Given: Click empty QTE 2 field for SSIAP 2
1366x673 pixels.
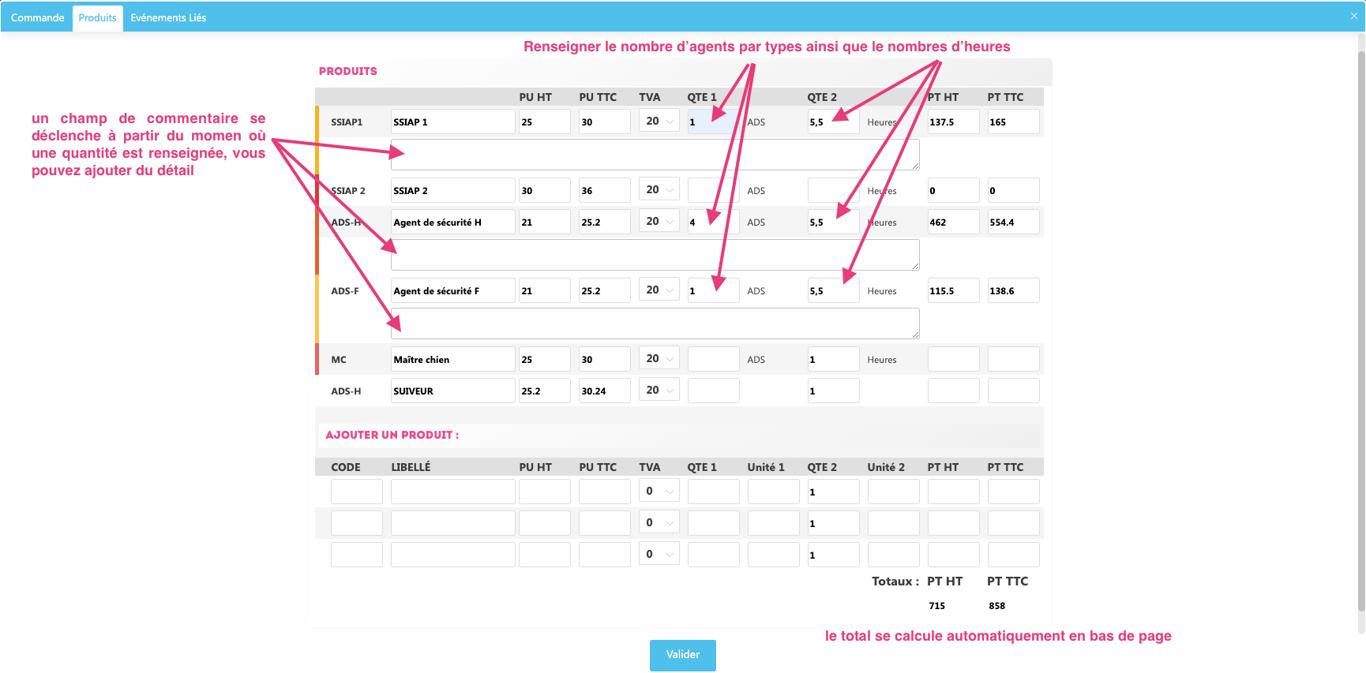Looking at the screenshot, I should click(834, 190).
